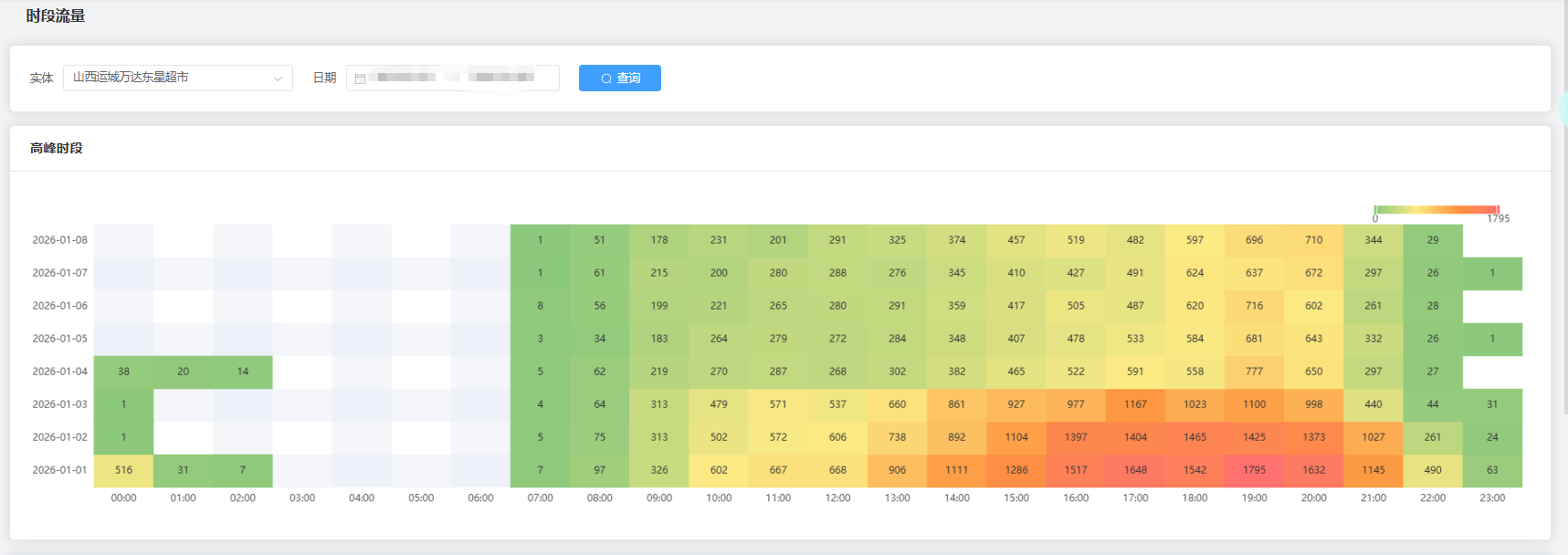Click the 日期 date range input
Viewport: 1568px width, 555px height.
pyautogui.click(x=457, y=78)
